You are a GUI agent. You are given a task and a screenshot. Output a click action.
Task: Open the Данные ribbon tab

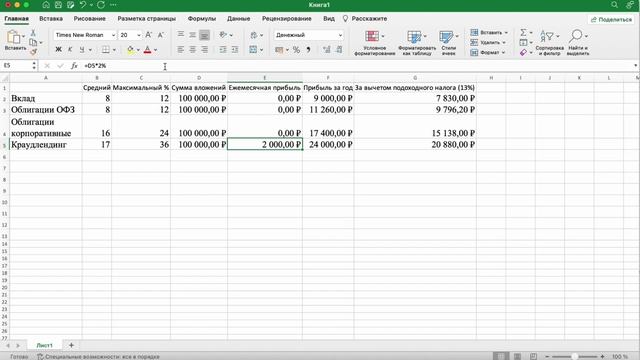point(239,19)
